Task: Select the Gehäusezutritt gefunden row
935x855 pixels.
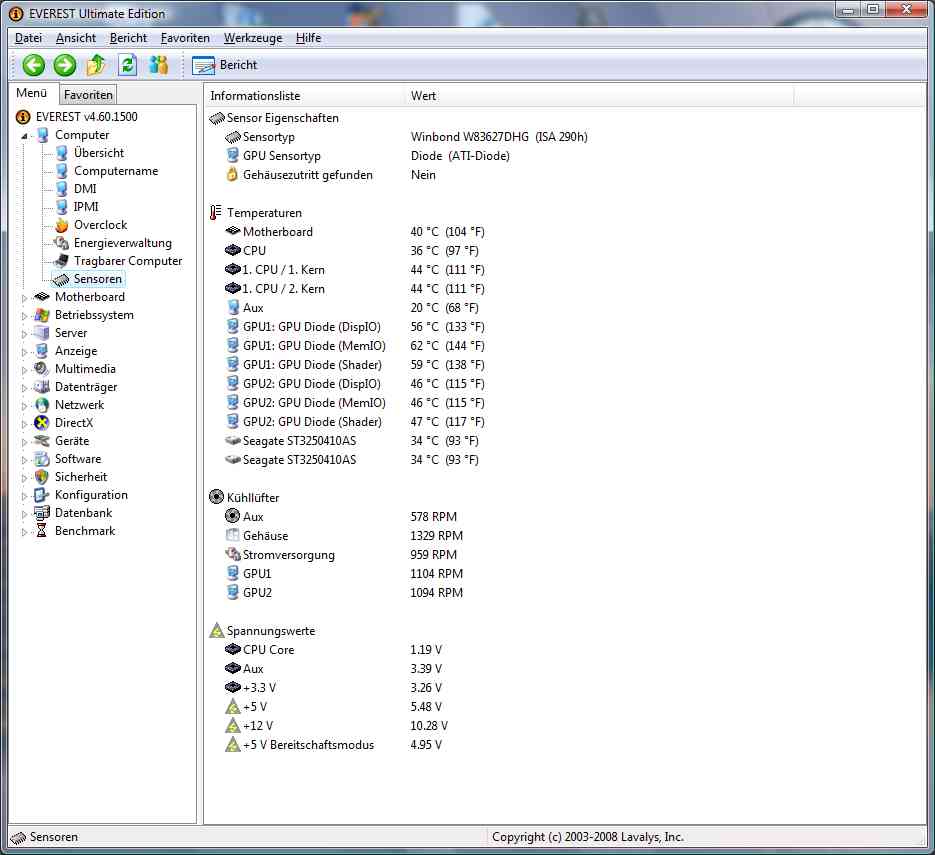Action: [x=330, y=175]
